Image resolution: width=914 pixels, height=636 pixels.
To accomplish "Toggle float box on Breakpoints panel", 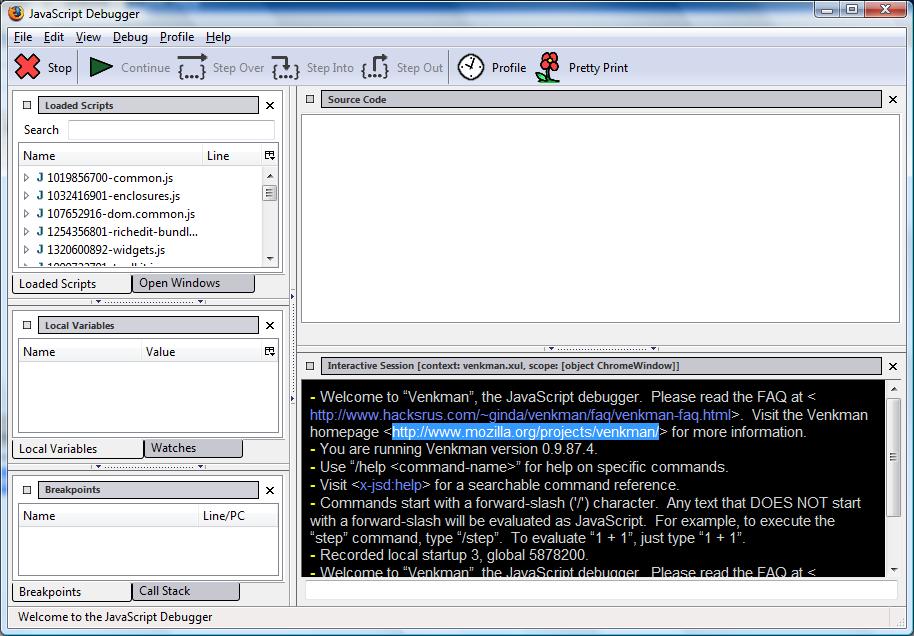I will (27, 490).
